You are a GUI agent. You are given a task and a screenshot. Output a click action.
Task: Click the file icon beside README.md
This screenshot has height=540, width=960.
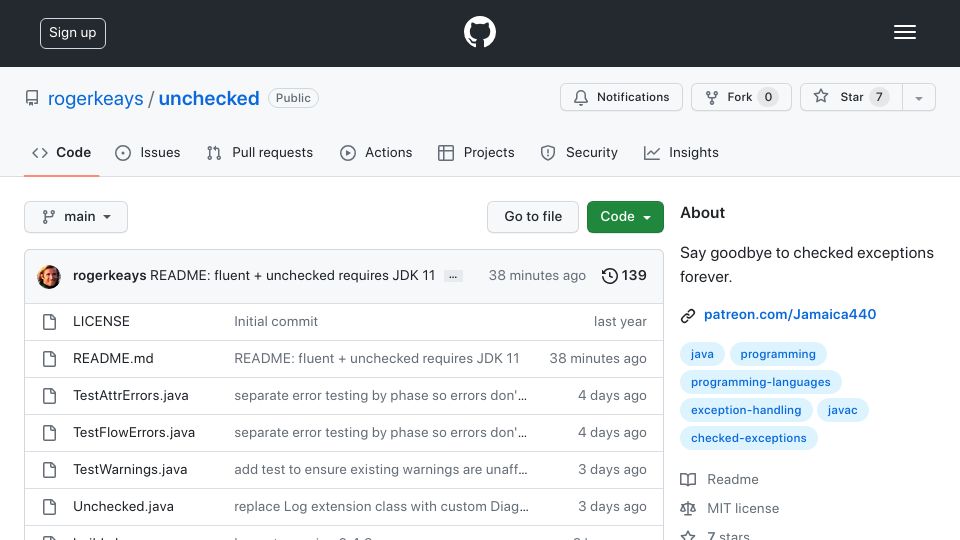[x=50, y=359]
